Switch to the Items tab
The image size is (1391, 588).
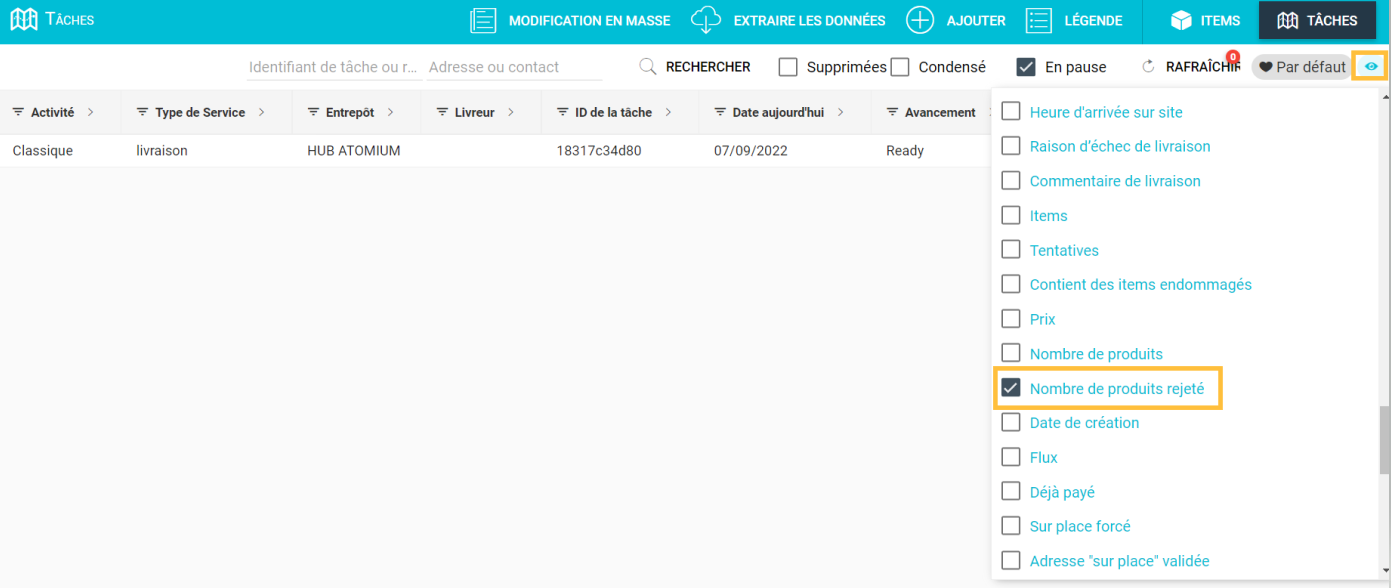pyautogui.click(x=1205, y=20)
